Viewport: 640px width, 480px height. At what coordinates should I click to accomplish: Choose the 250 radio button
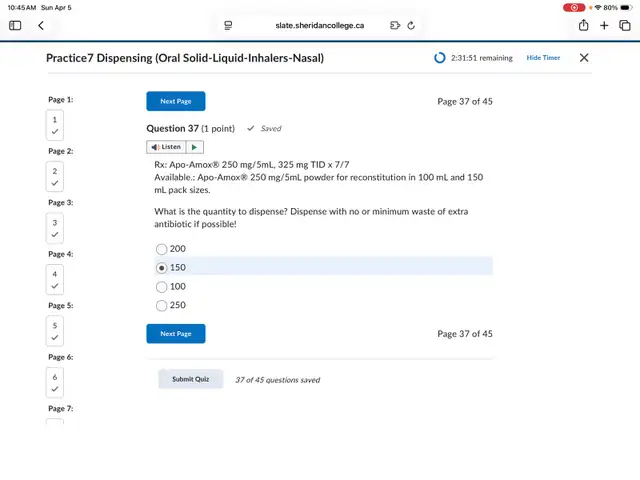pyautogui.click(x=162, y=306)
